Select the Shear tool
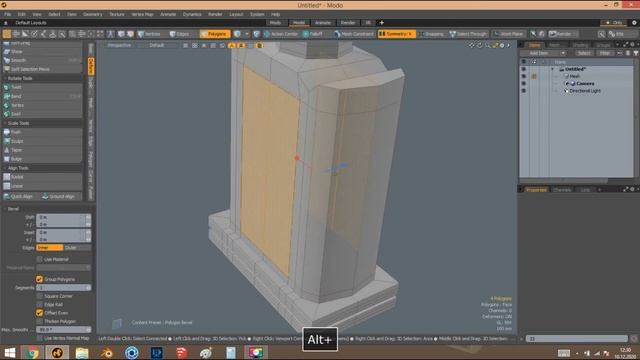The image size is (640, 360). [x=42, y=52]
